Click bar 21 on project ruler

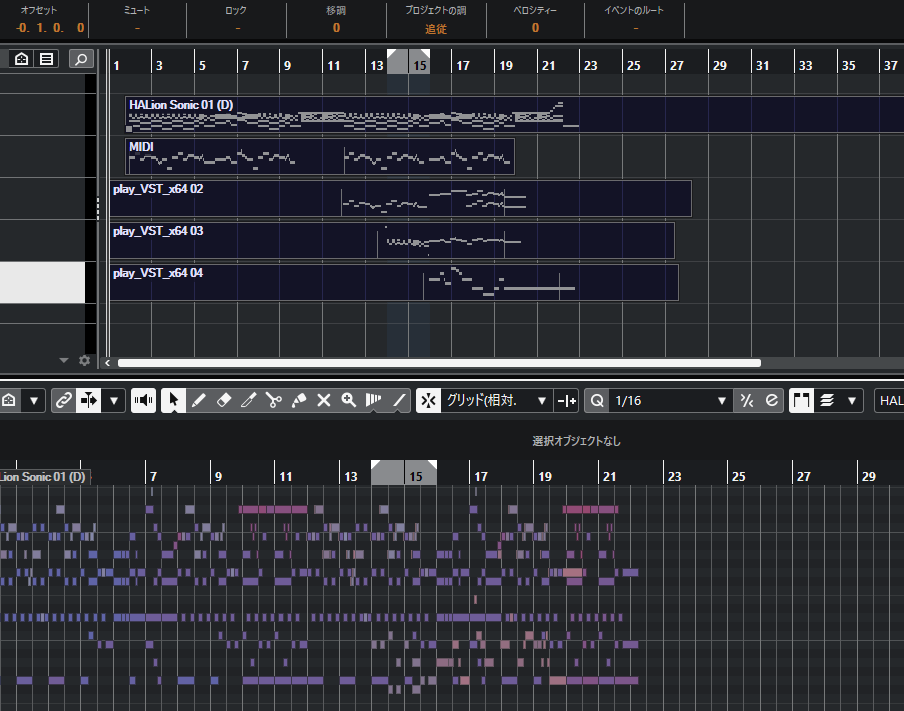pos(548,65)
